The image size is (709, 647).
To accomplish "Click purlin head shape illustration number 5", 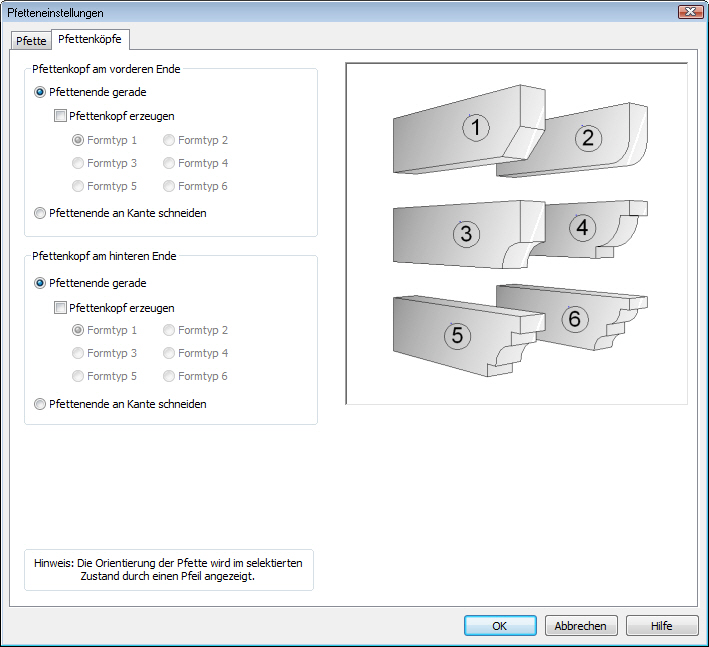I will click(468, 336).
